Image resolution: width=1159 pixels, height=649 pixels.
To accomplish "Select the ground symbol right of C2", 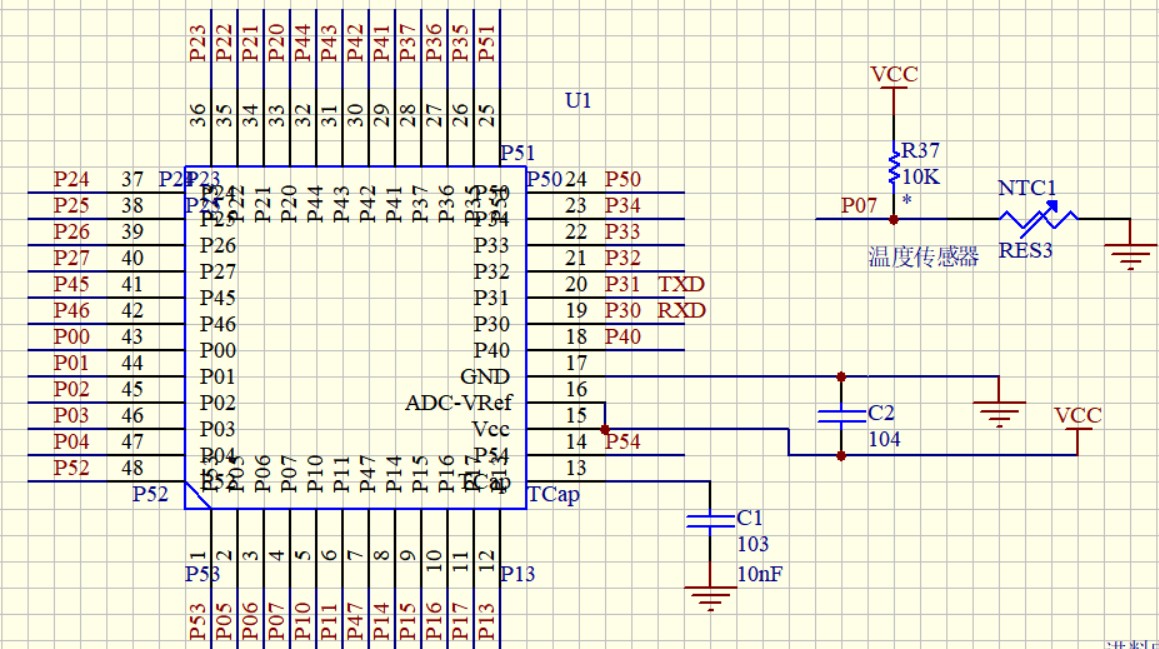I will click(x=999, y=410).
